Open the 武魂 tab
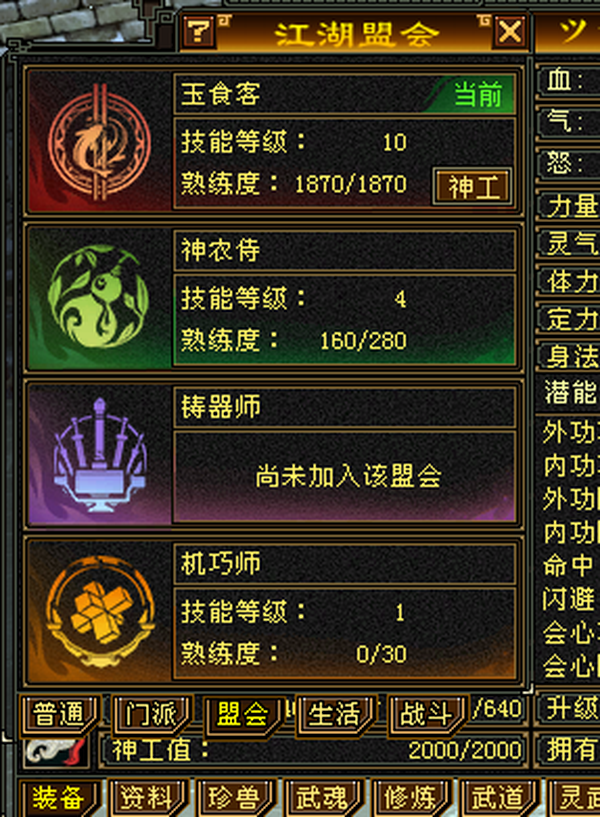Viewport: 600px width, 817px height. click(x=321, y=798)
